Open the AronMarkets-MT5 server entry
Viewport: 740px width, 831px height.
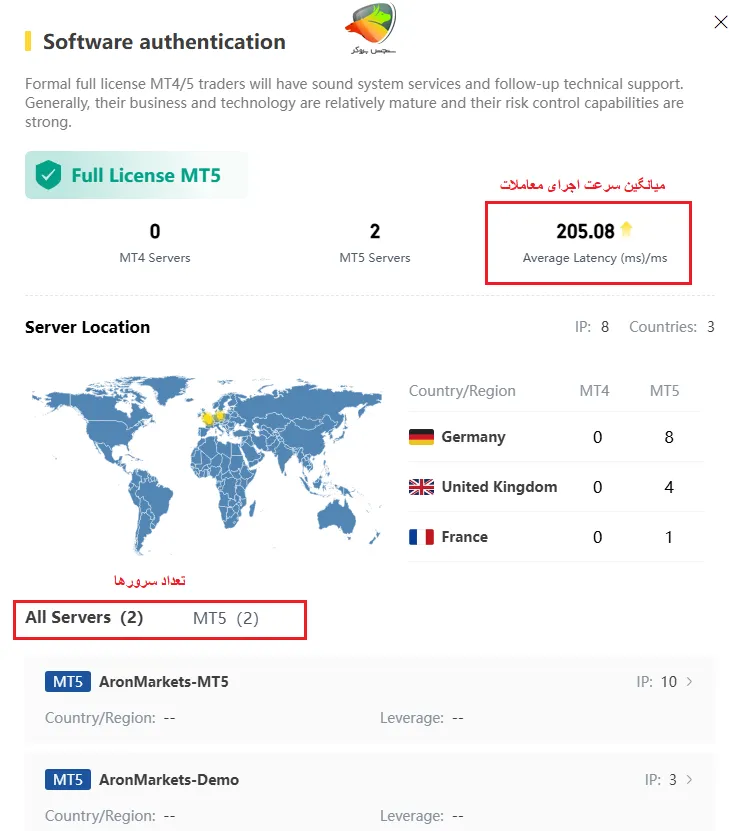coord(164,682)
